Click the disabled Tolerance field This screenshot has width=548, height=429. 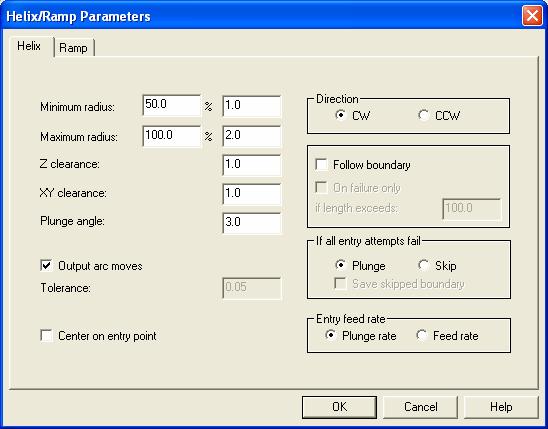(x=252, y=288)
